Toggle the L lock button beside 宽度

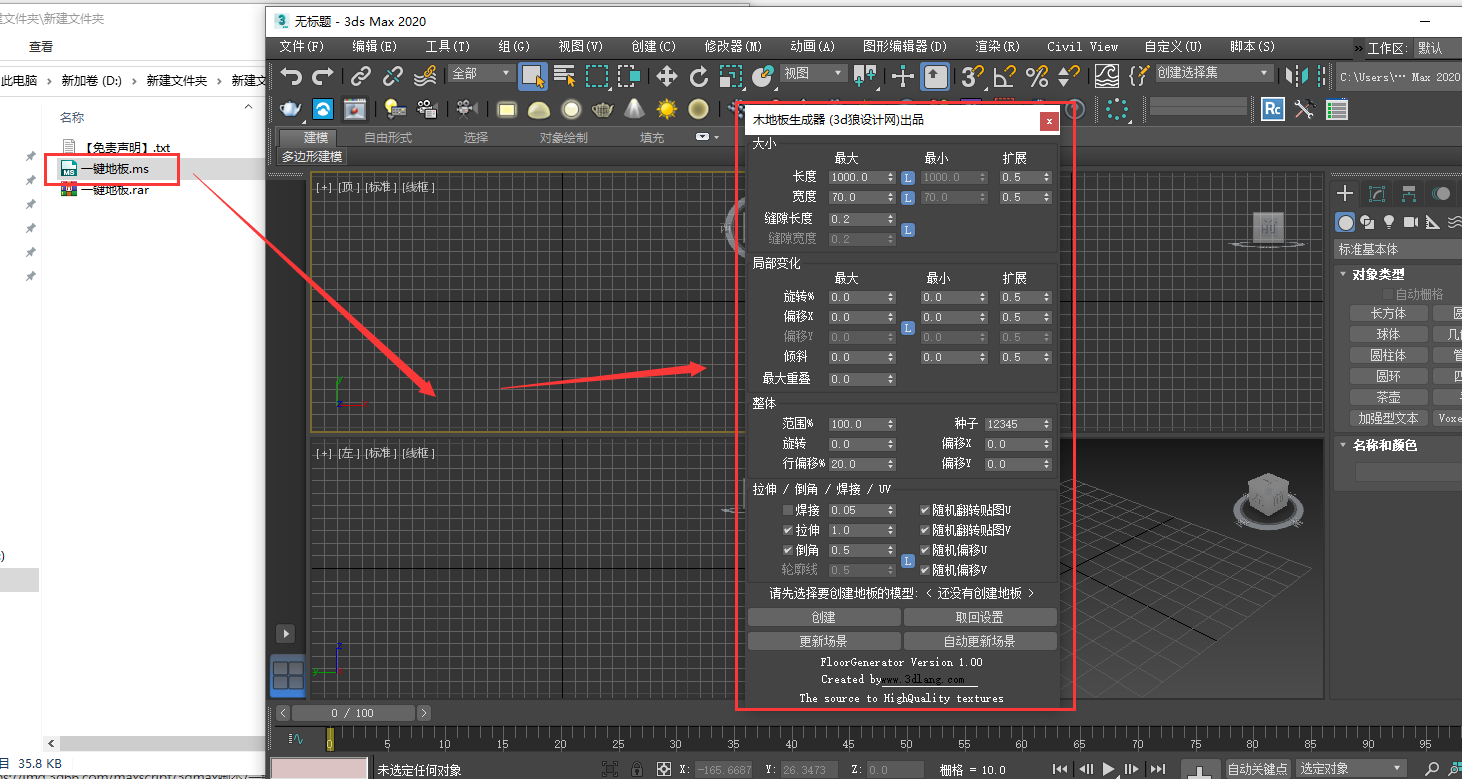point(908,197)
